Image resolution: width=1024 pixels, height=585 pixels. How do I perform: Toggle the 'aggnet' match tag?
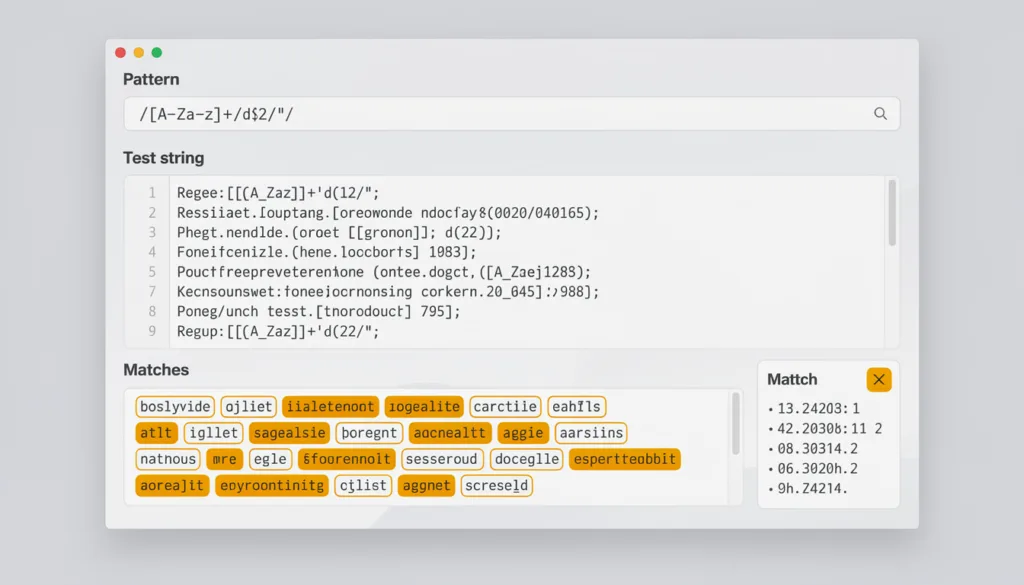tap(426, 486)
